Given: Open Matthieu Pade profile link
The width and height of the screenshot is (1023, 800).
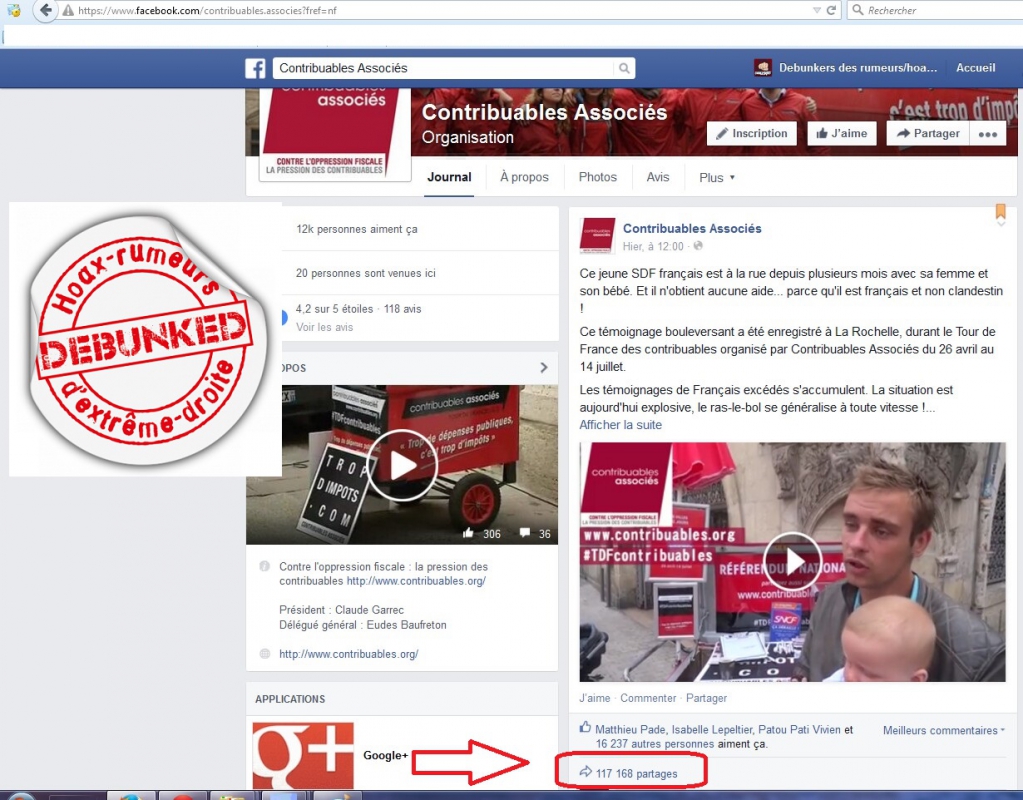Looking at the screenshot, I should click(x=630, y=730).
